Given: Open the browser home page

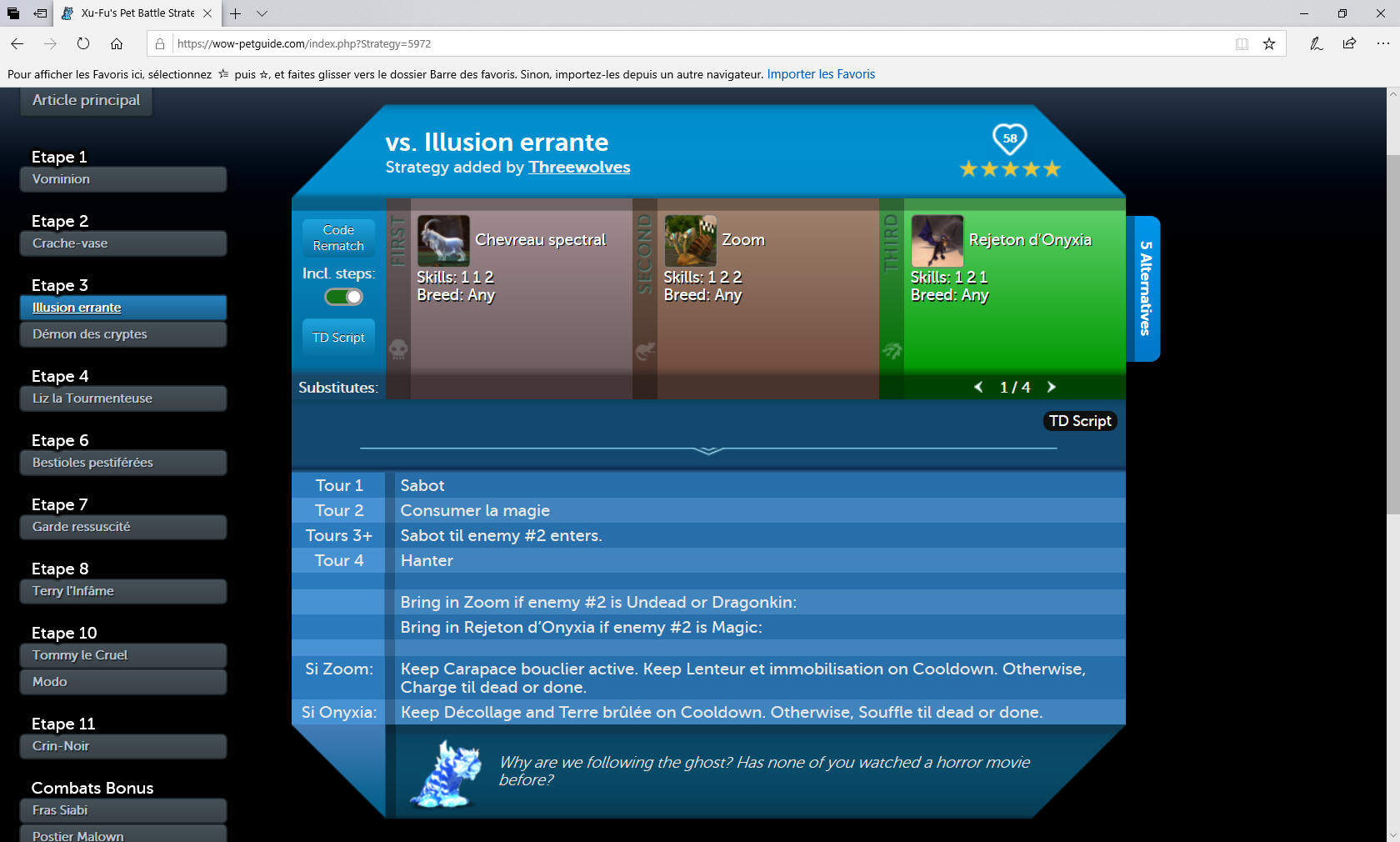Looking at the screenshot, I should tap(117, 43).
